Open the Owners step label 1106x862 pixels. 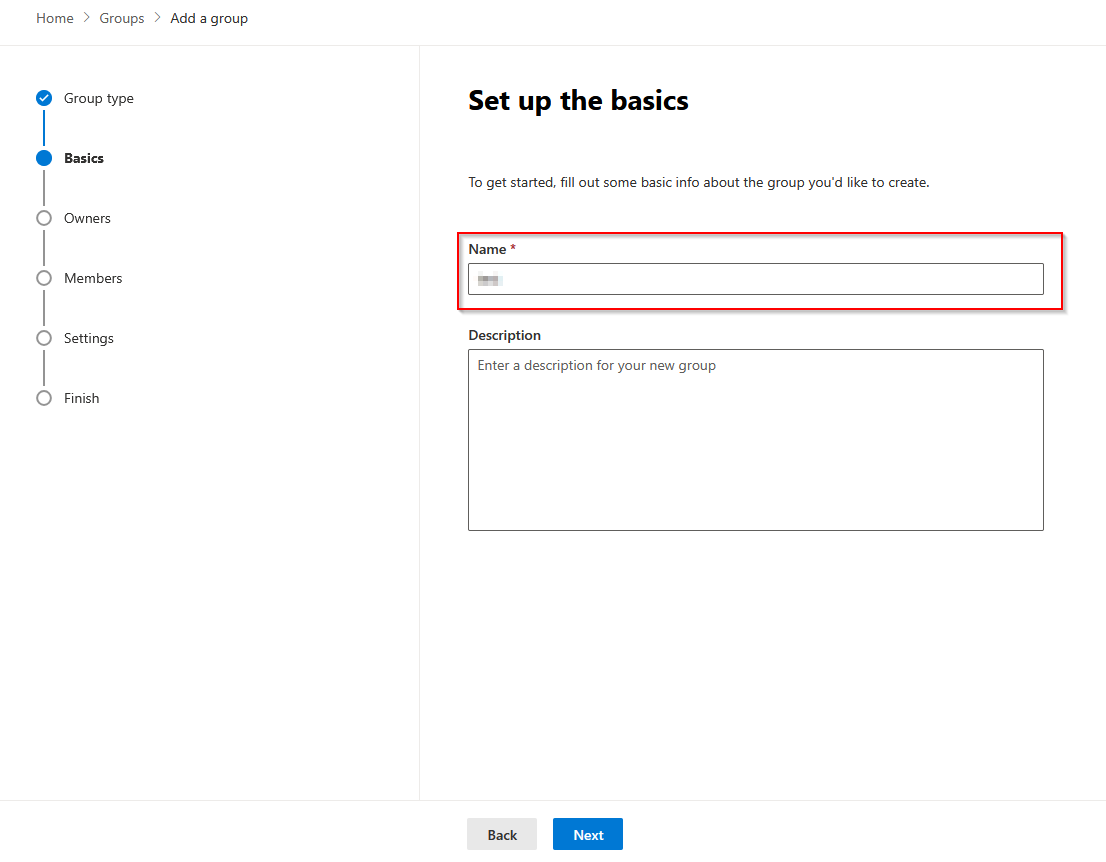87,218
